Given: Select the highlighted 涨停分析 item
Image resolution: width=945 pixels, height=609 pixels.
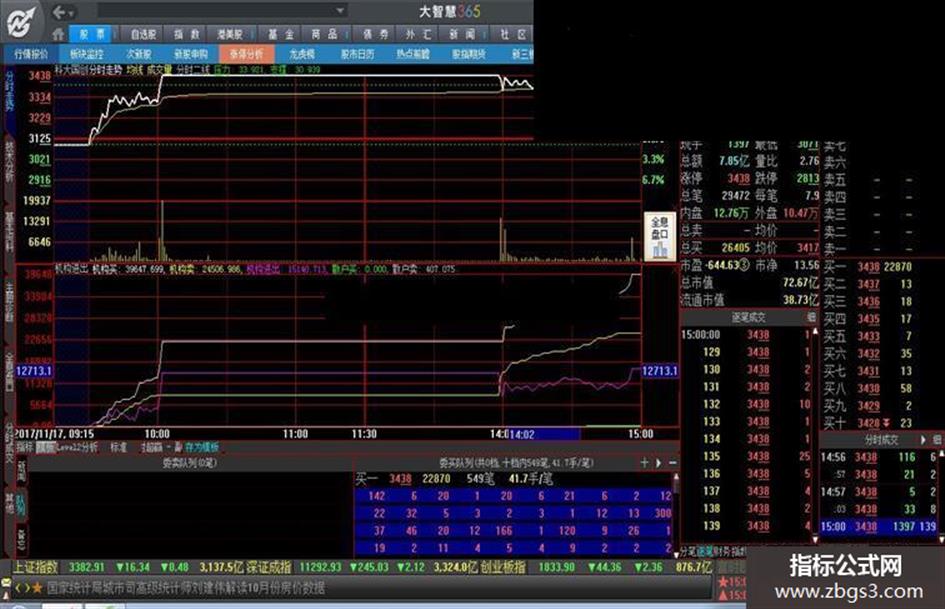Looking at the screenshot, I should 246,54.
